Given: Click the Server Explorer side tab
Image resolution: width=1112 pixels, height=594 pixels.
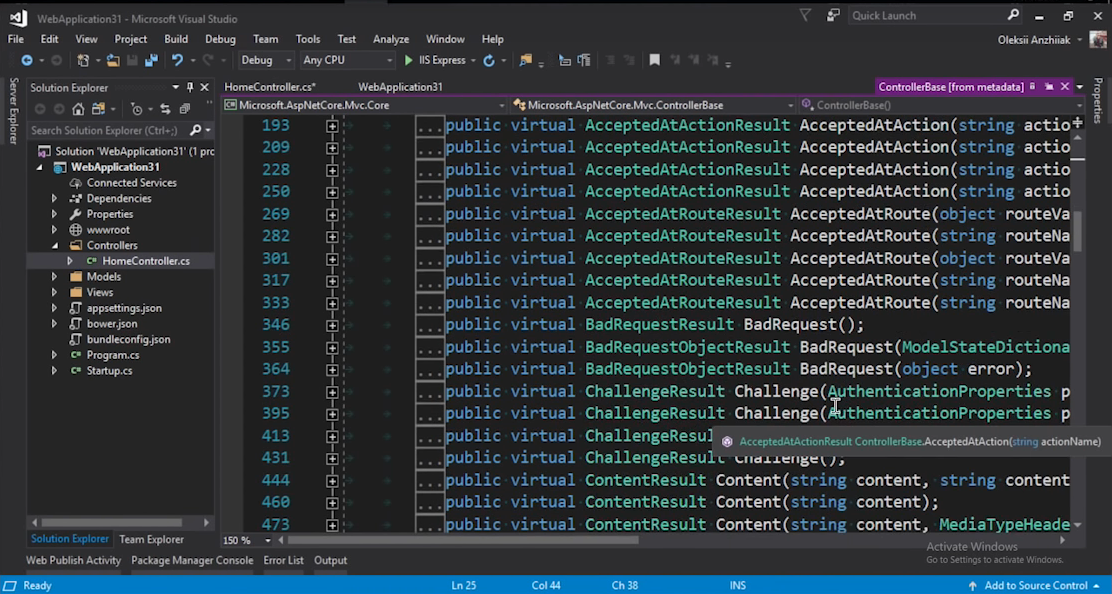Looking at the screenshot, I should pos(13,111).
